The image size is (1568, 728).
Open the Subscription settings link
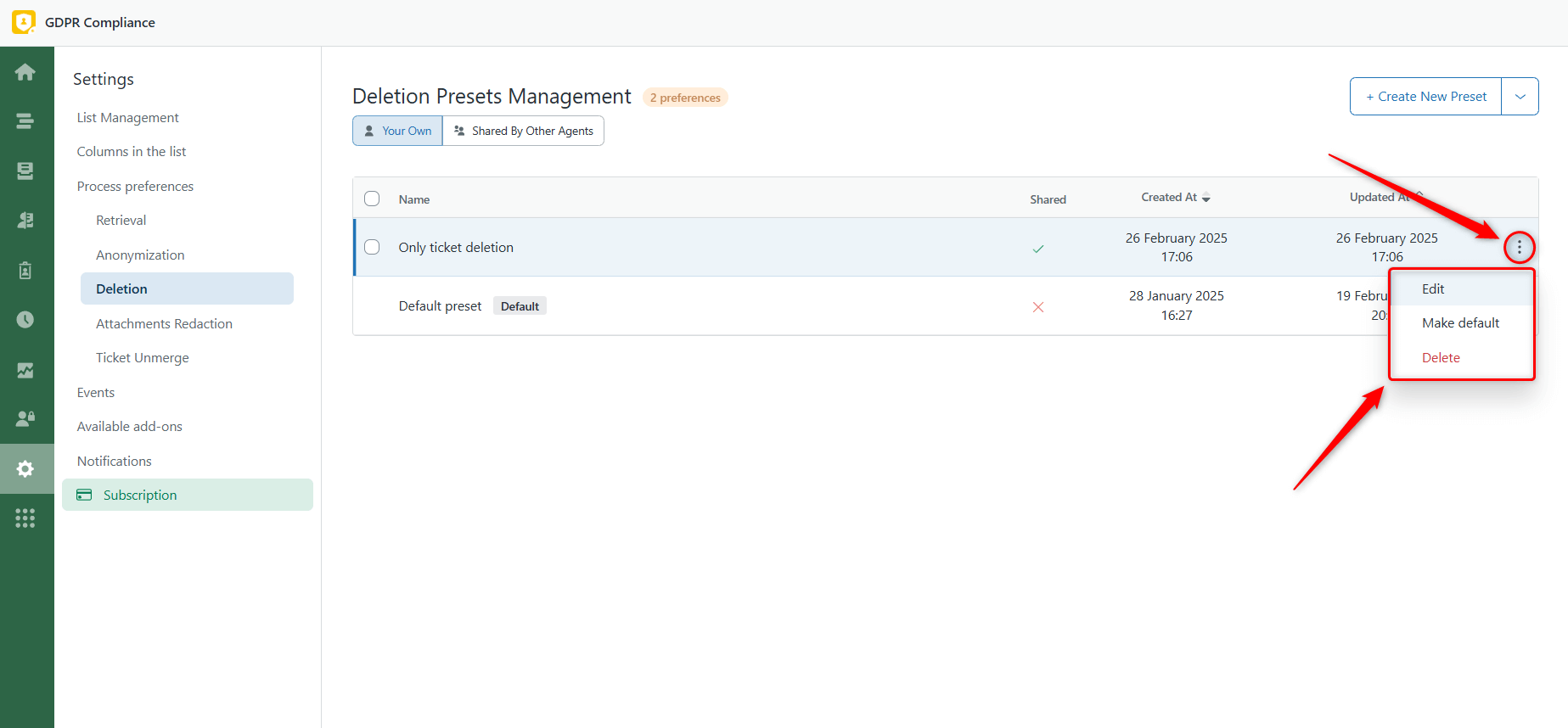(x=140, y=496)
